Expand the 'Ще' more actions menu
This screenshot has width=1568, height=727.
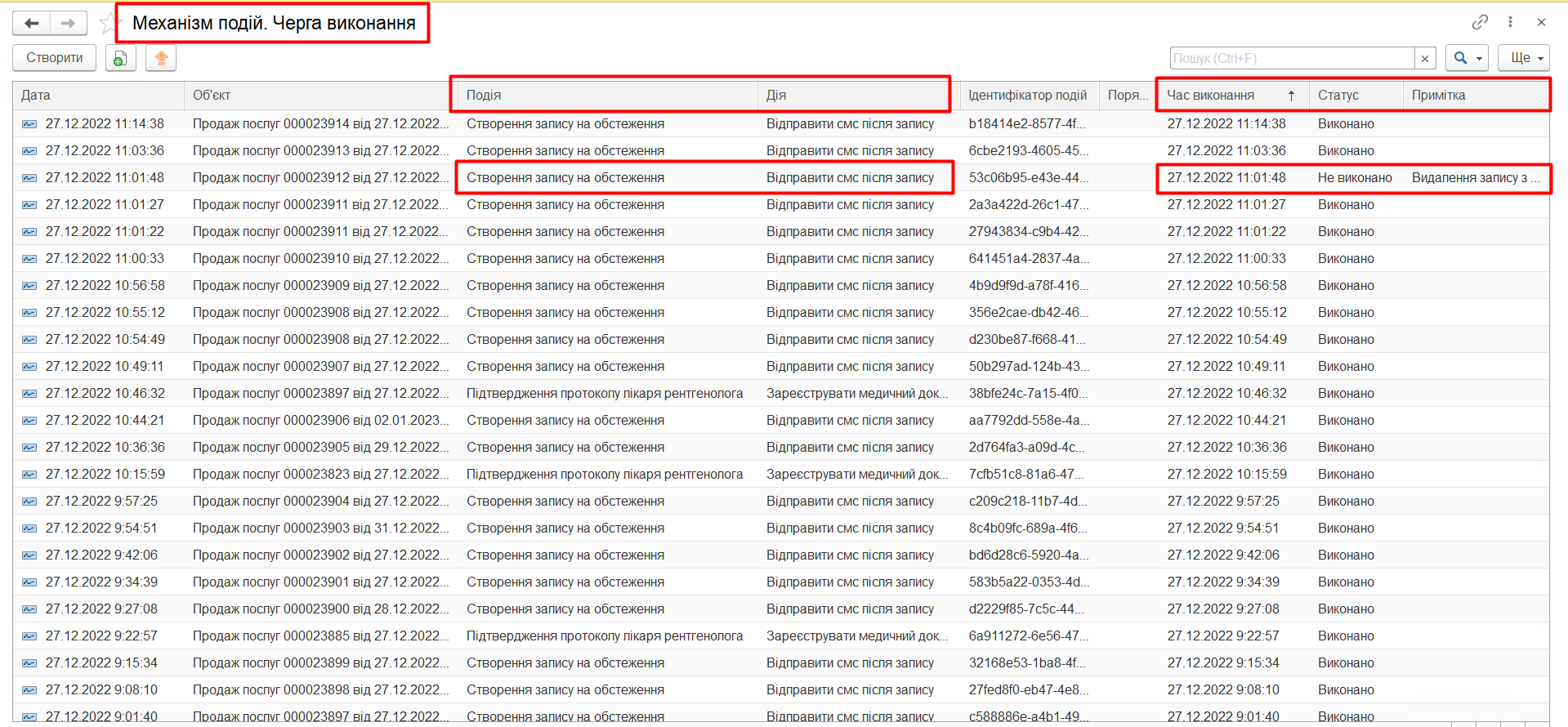click(x=1526, y=58)
